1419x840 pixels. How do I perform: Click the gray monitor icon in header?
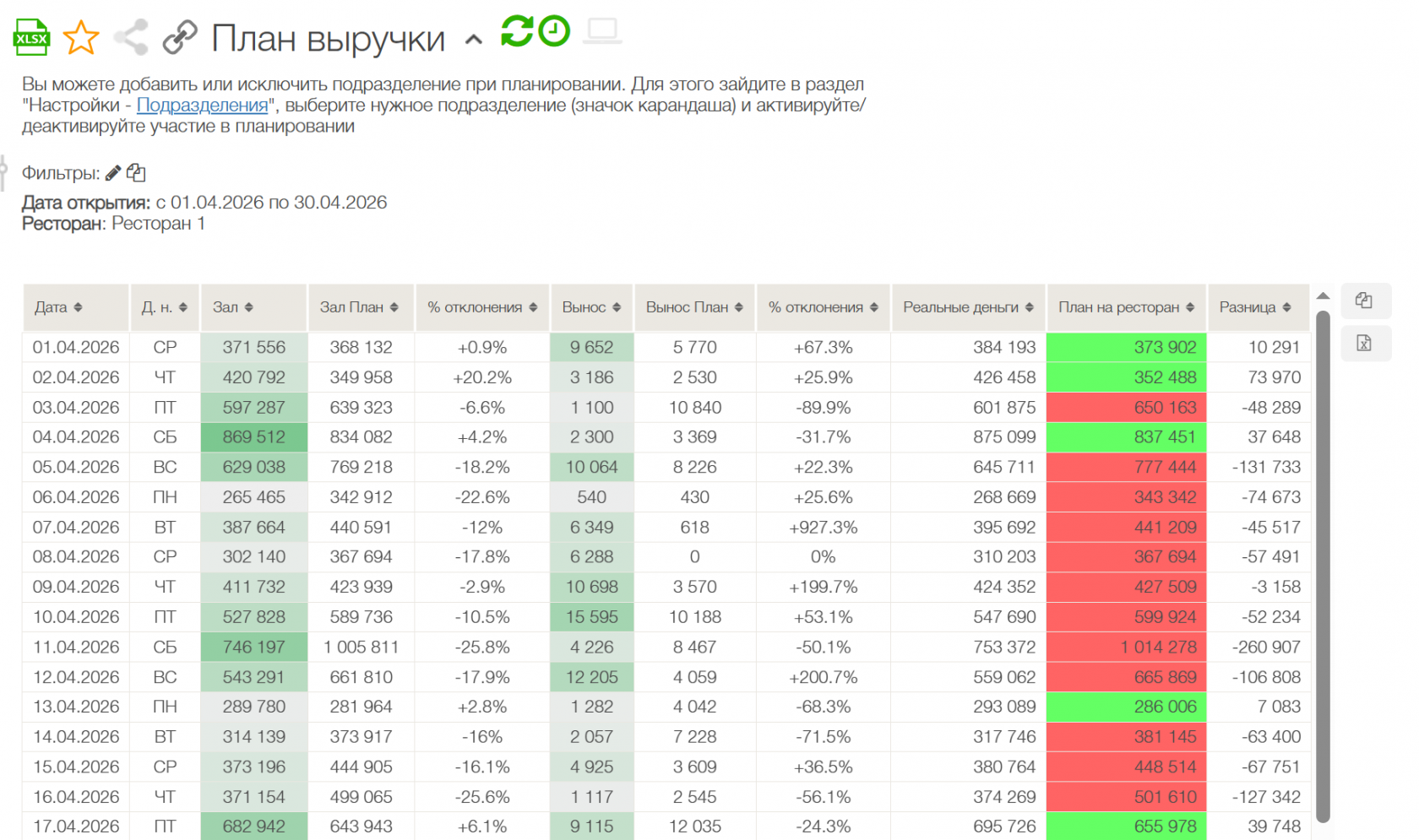[x=602, y=31]
